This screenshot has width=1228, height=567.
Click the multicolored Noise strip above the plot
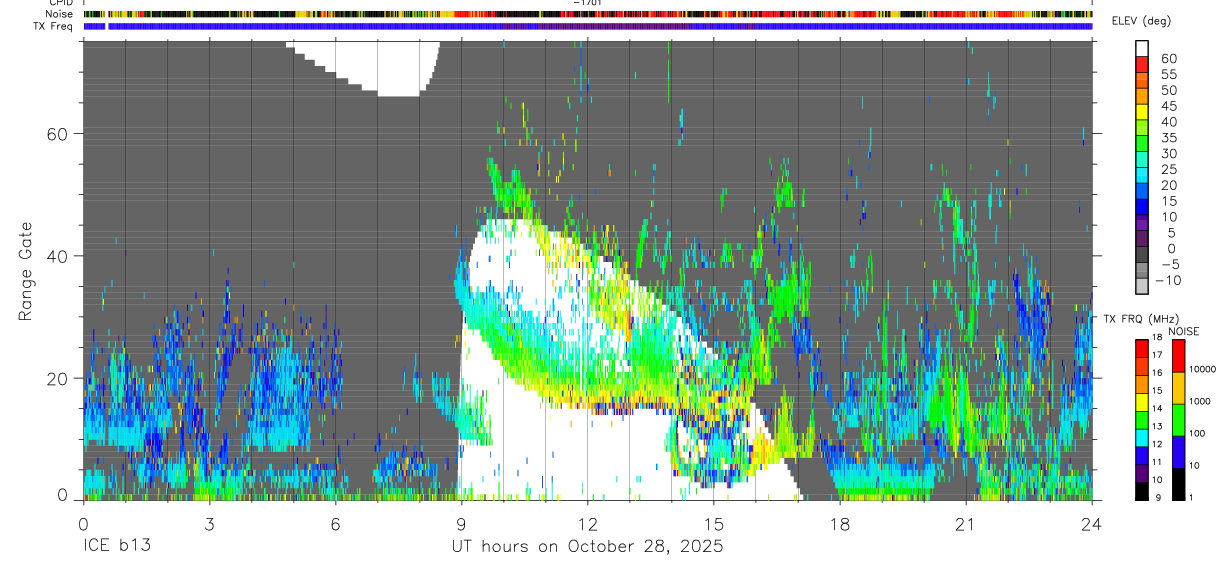[587, 14]
